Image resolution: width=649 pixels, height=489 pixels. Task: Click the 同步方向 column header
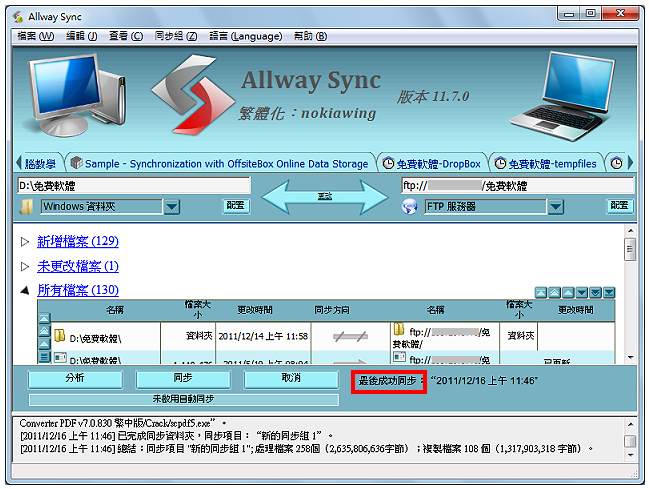tap(332, 310)
